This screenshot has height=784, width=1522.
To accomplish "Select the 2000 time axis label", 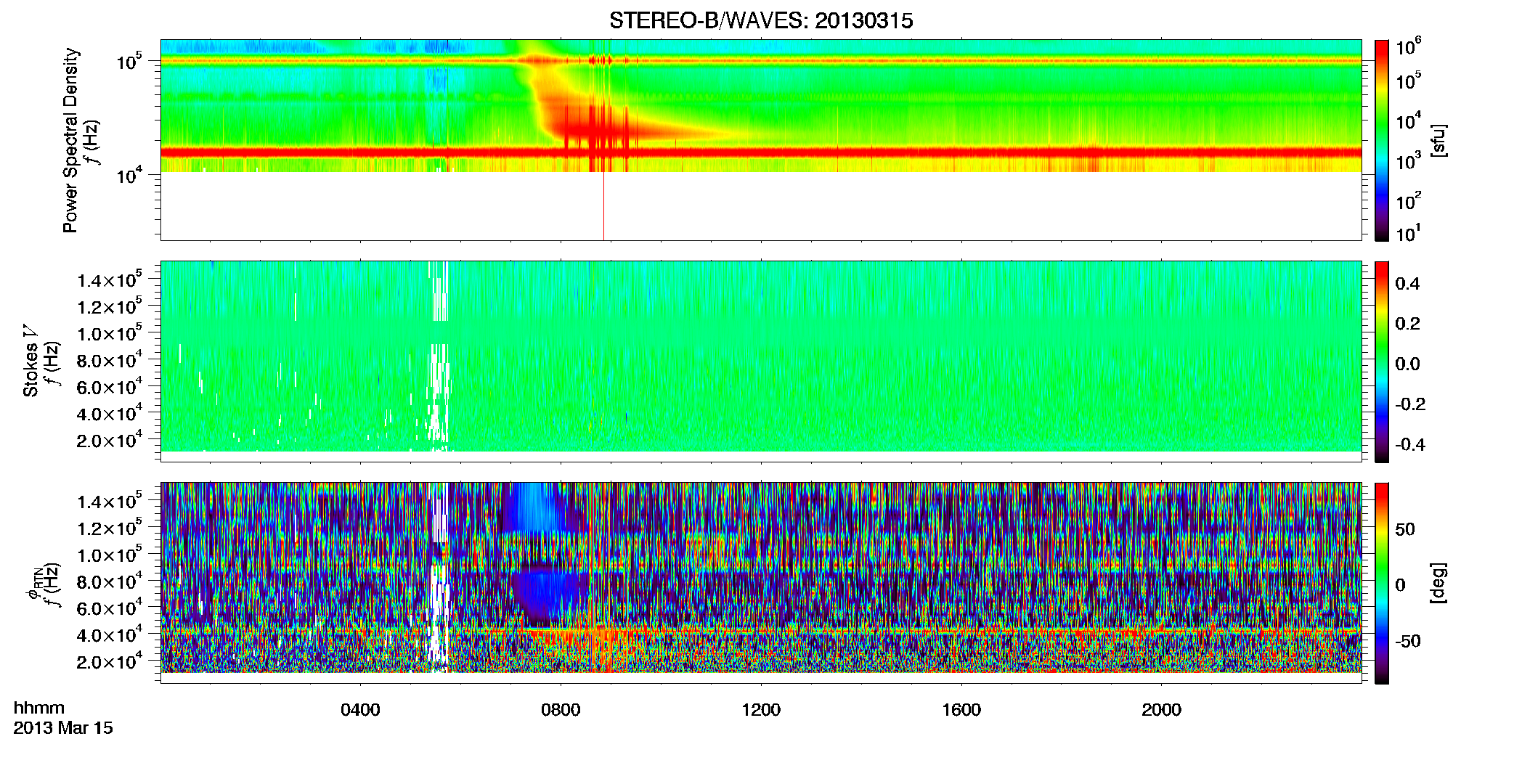I will point(1161,710).
